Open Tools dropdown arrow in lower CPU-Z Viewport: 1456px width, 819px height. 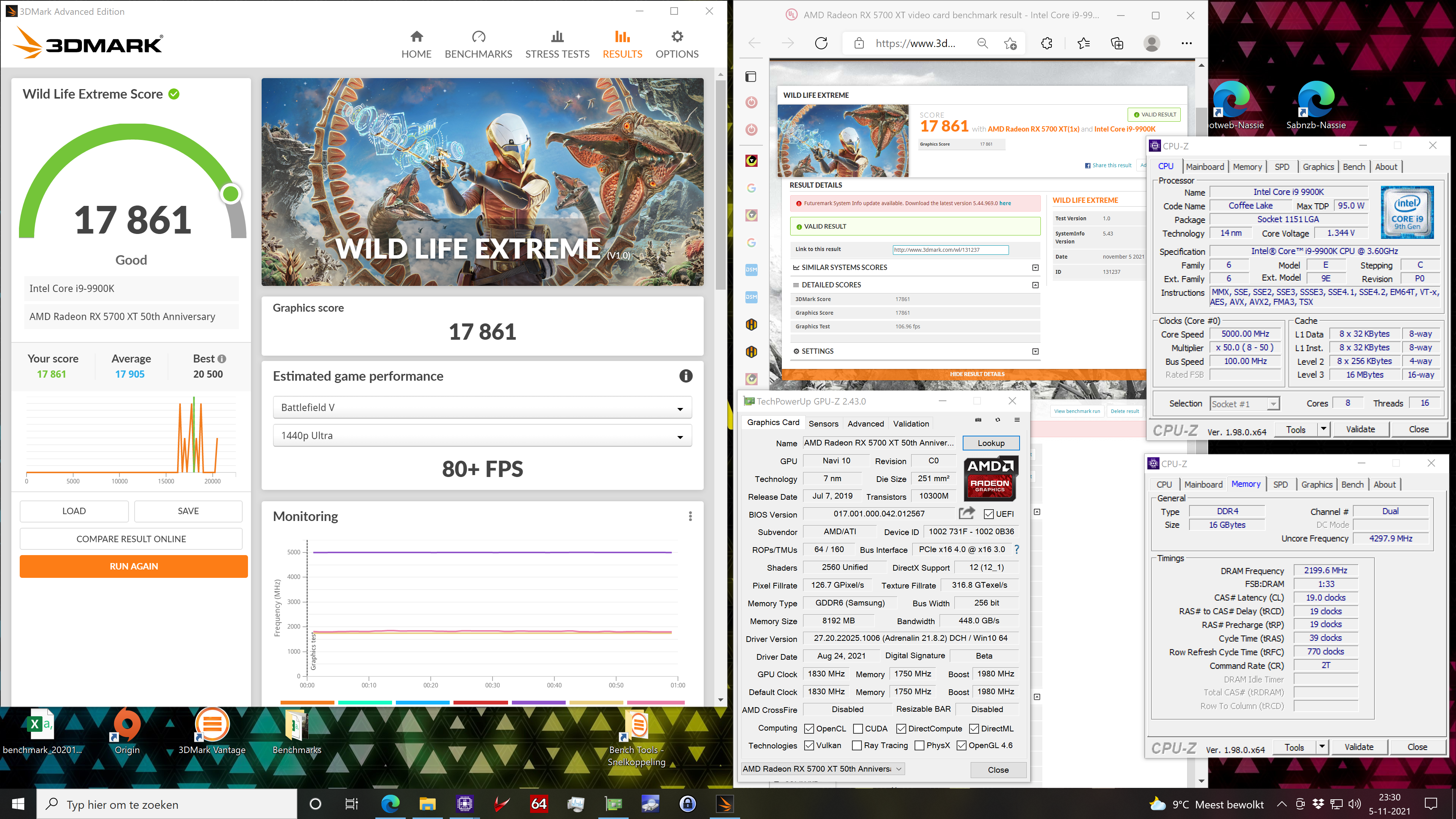point(1321,747)
